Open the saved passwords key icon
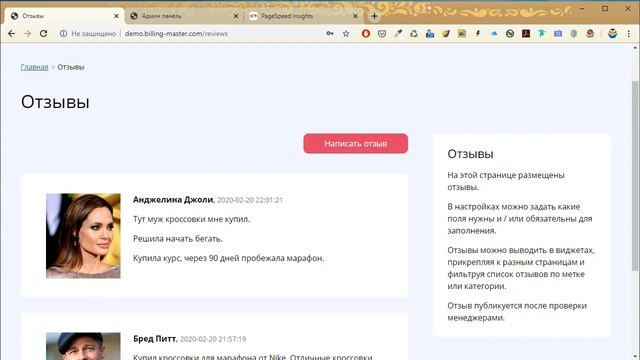The width and height of the screenshot is (640, 360). tap(330, 33)
